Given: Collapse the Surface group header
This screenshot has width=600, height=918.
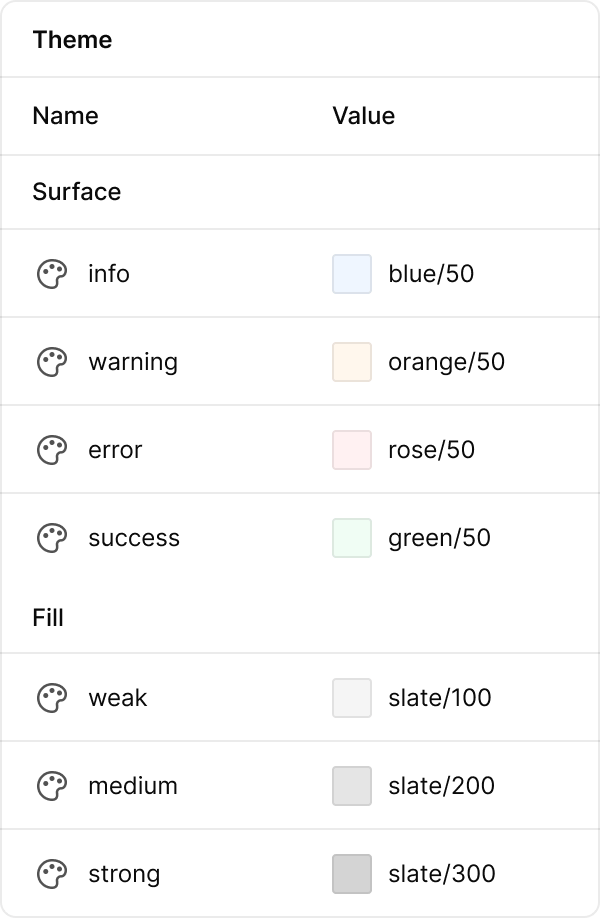Looking at the screenshot, I should pyautogui.click(x=77, y=192).
